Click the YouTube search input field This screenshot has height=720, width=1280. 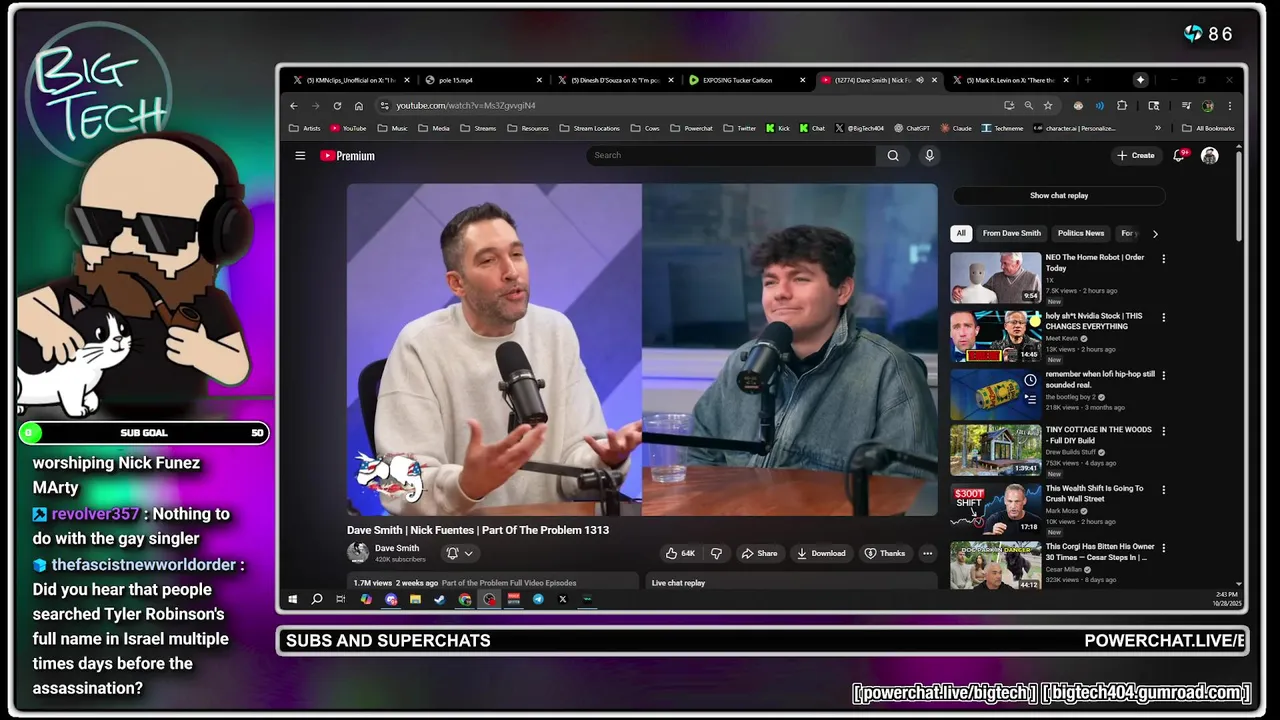click(731, 155)
